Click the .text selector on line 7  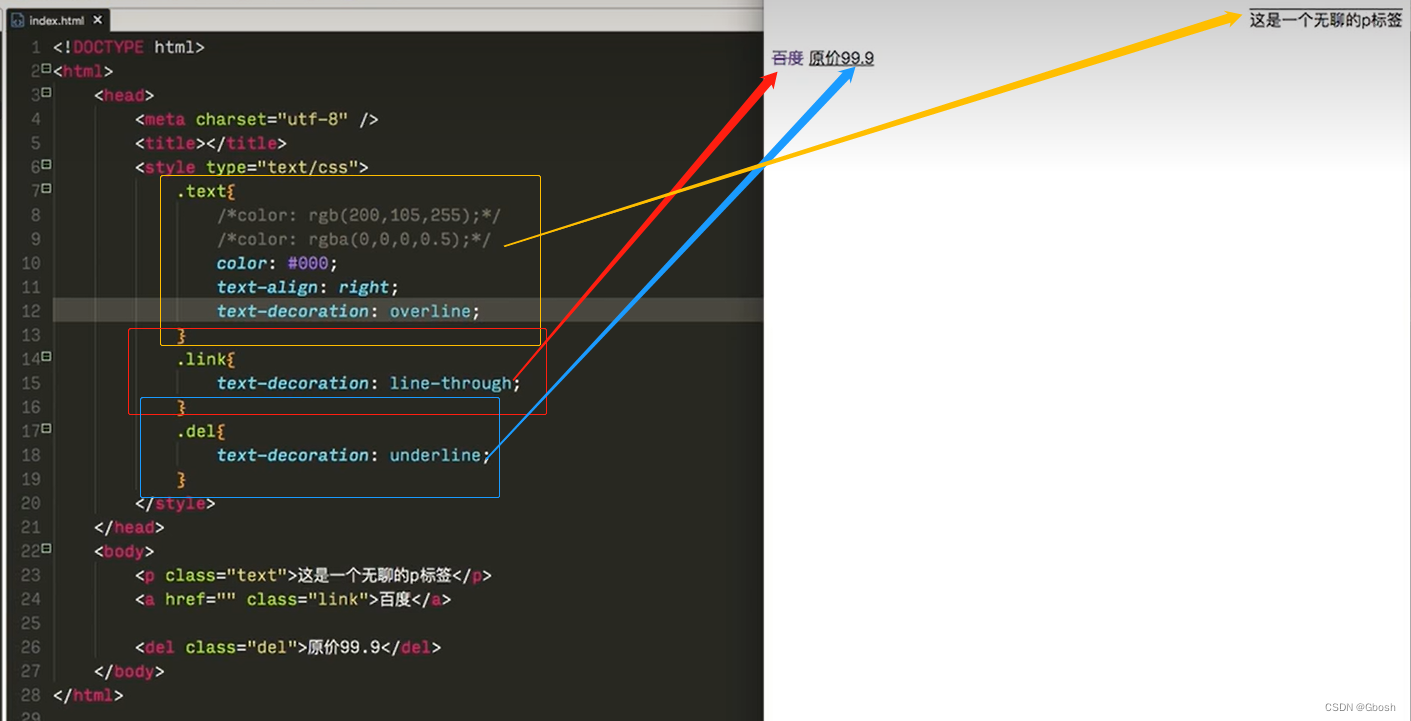(x=202, y=191)
